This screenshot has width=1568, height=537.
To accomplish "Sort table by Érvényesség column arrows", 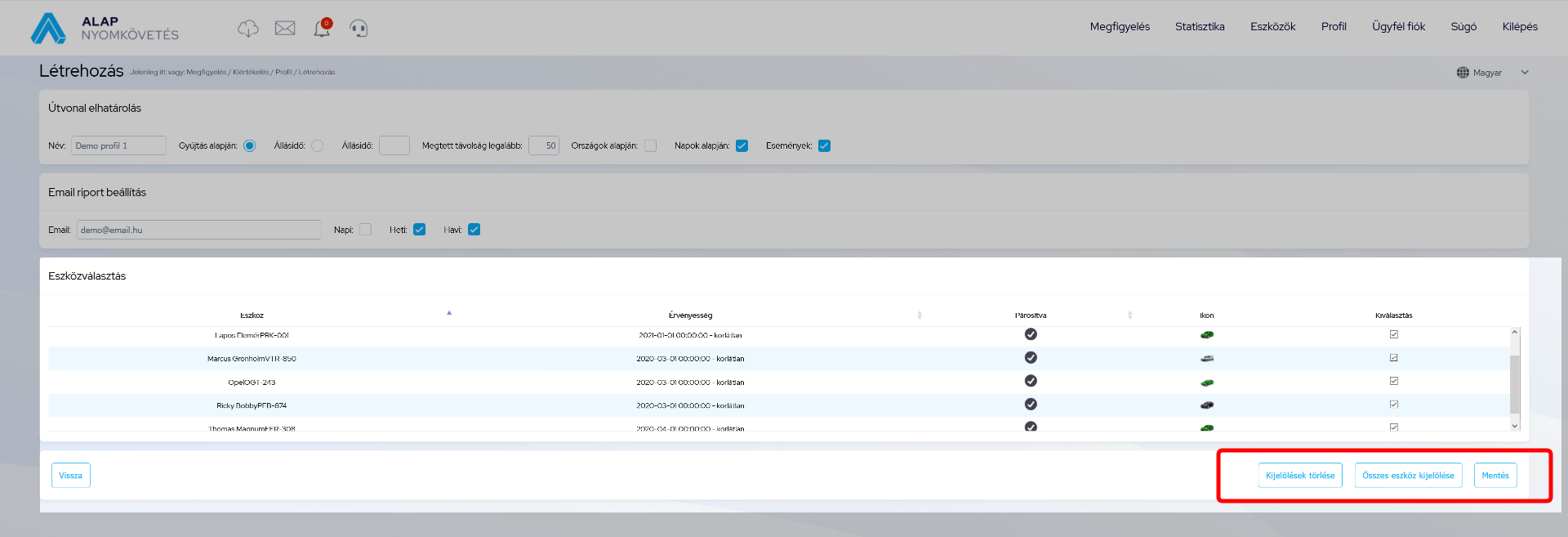I will pos(919,315).
